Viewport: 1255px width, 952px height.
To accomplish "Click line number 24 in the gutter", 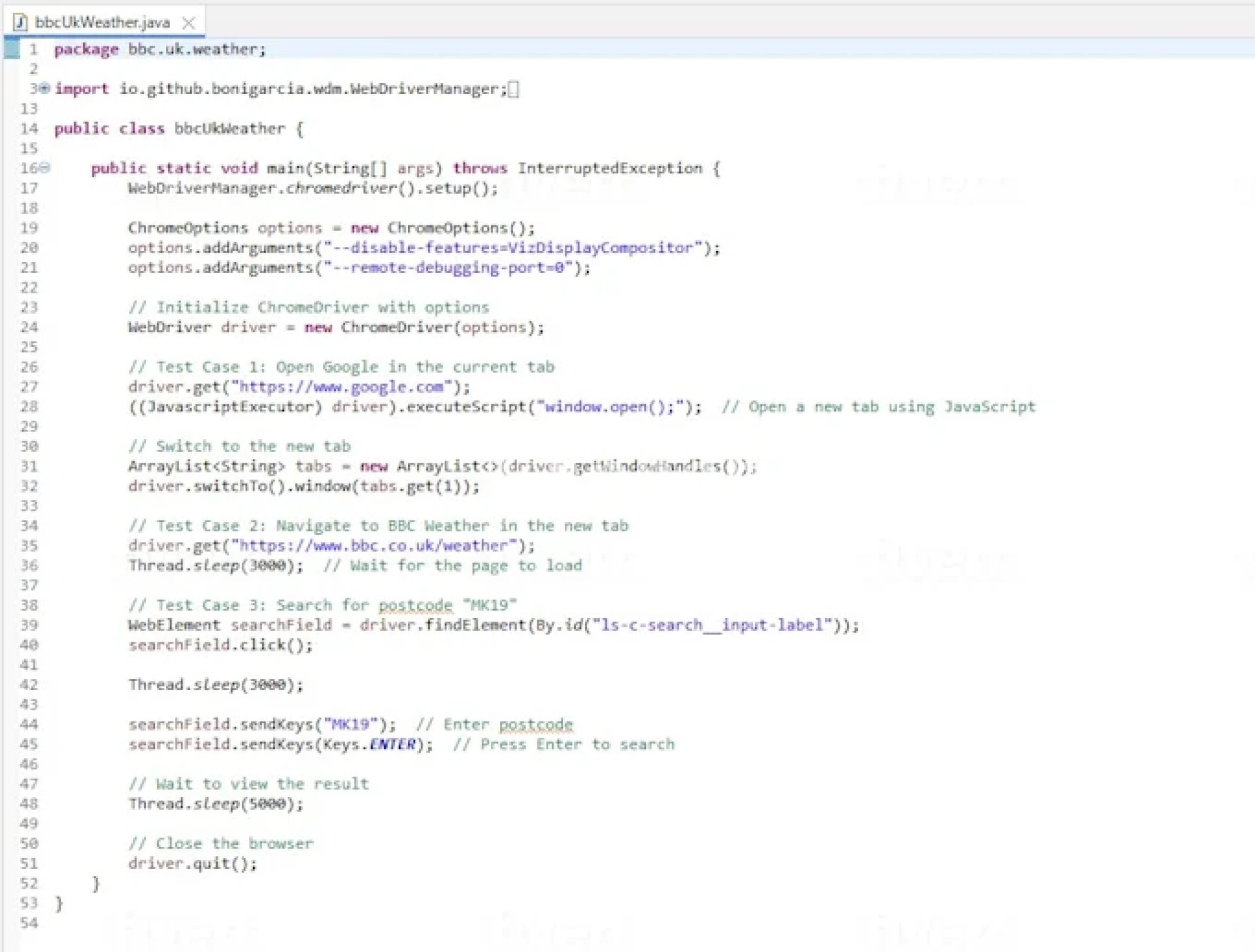I will tap(29, 327).
